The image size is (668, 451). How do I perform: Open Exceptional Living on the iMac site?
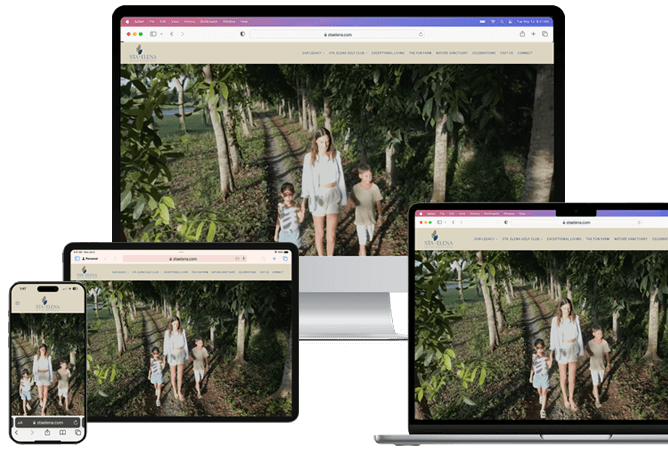tap(388, 53)
